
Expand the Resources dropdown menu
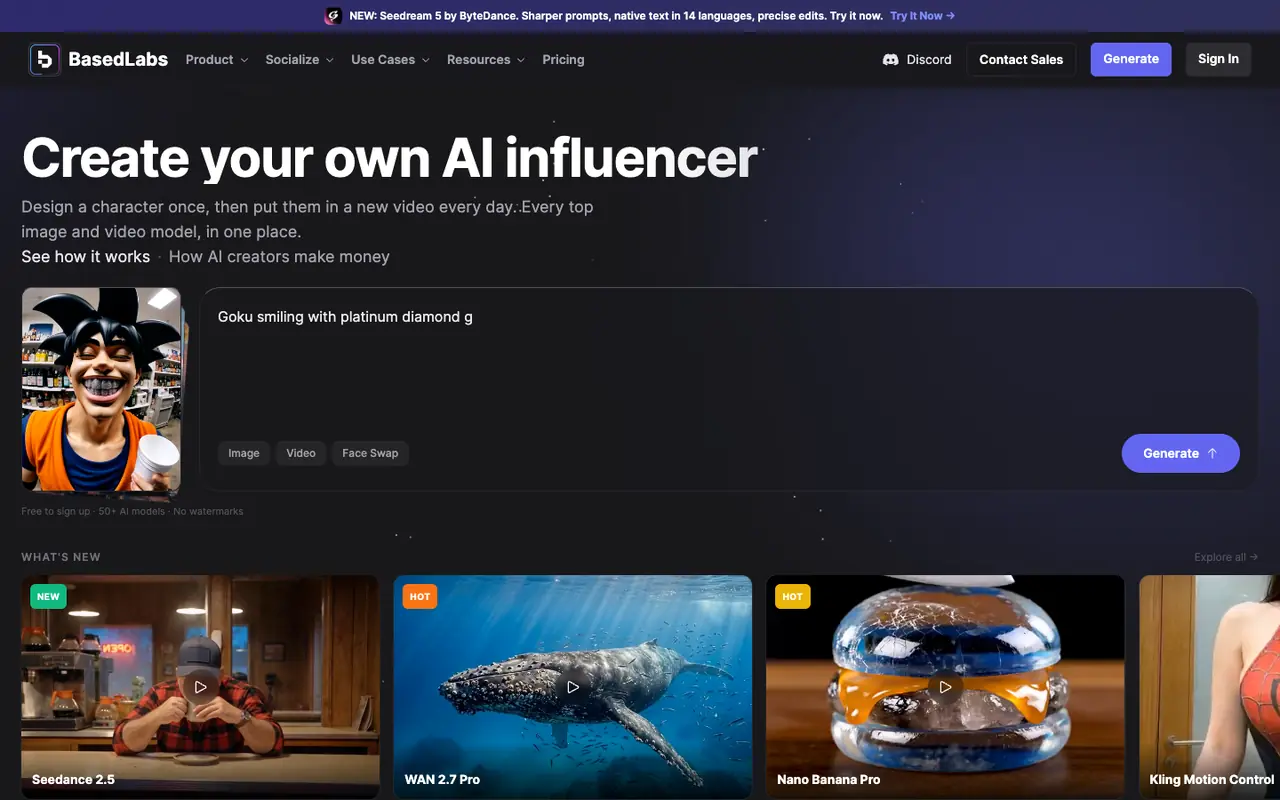(486, 60)
